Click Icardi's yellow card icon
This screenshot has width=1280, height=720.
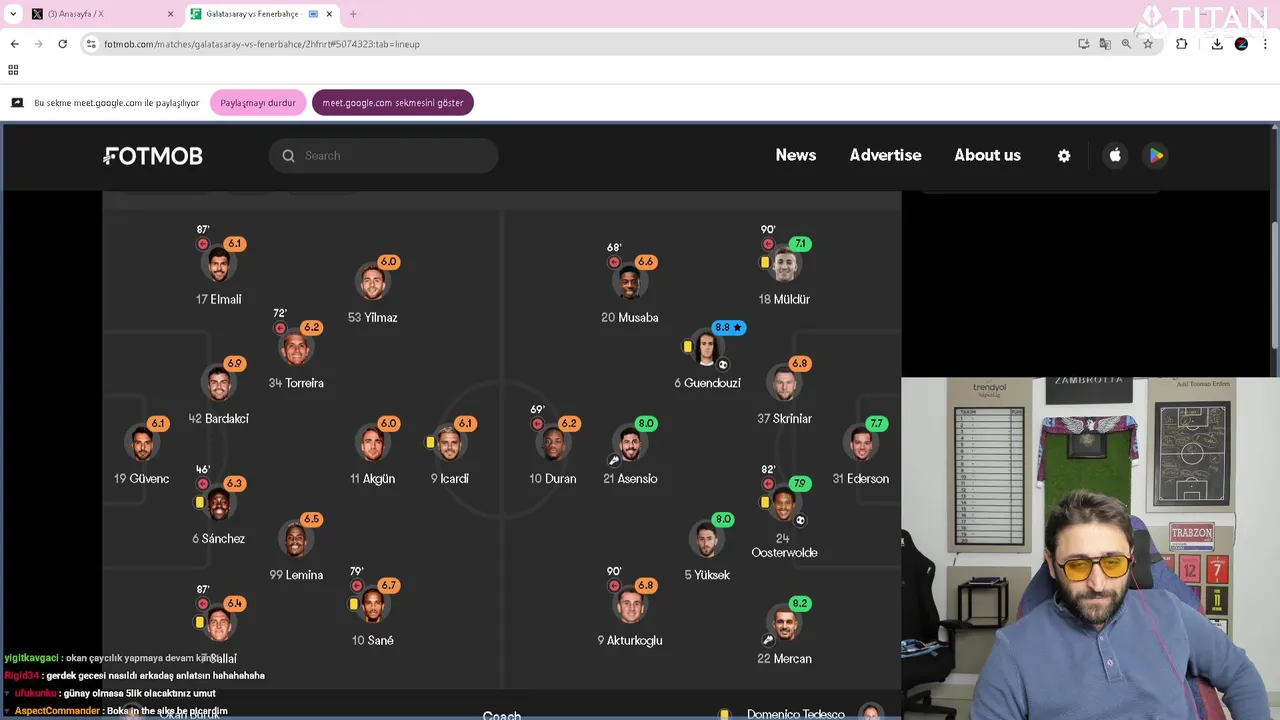pyautogui.click(x=430, y=442)
